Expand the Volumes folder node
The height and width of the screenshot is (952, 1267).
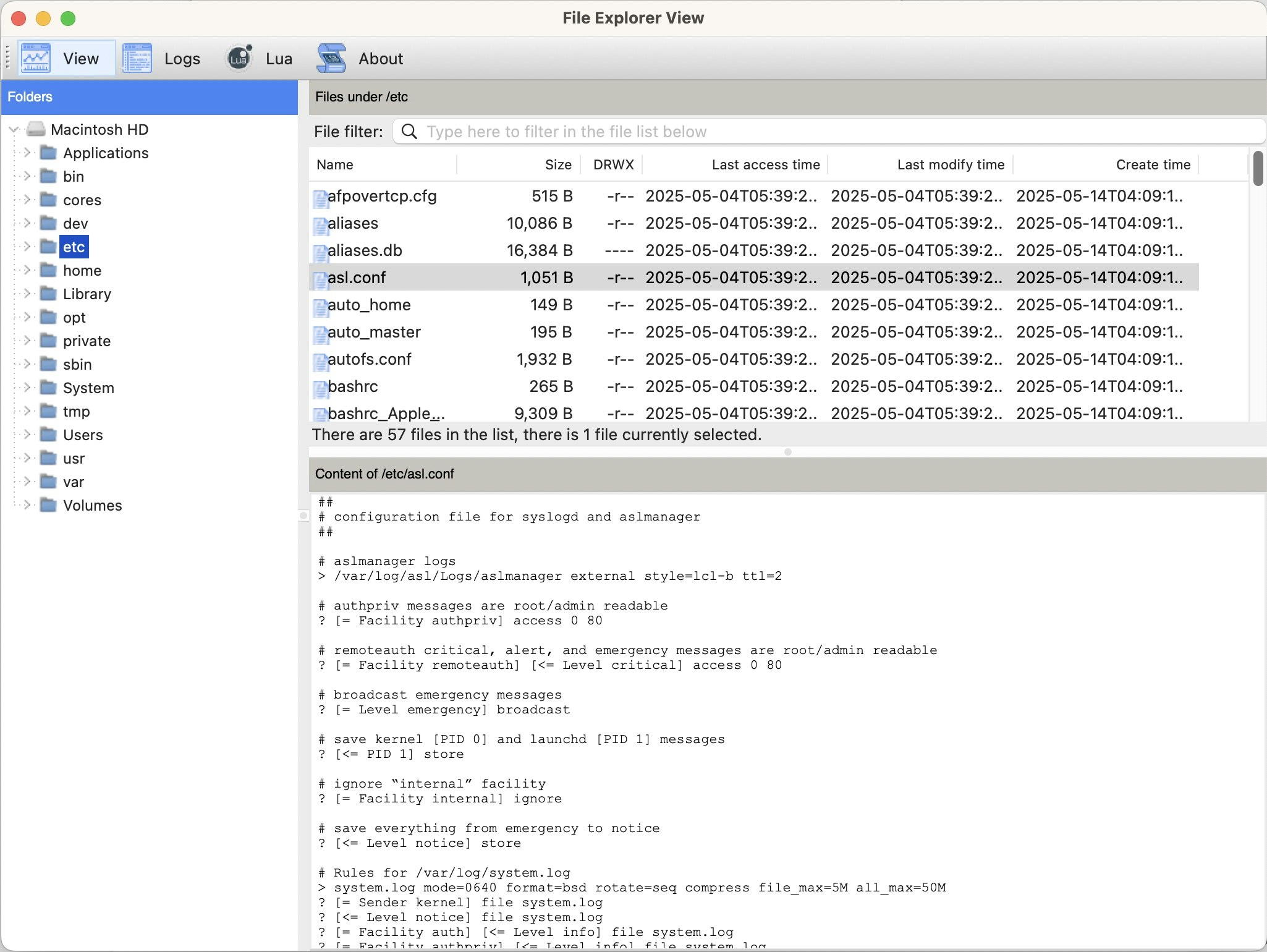[x=27, y=505]
